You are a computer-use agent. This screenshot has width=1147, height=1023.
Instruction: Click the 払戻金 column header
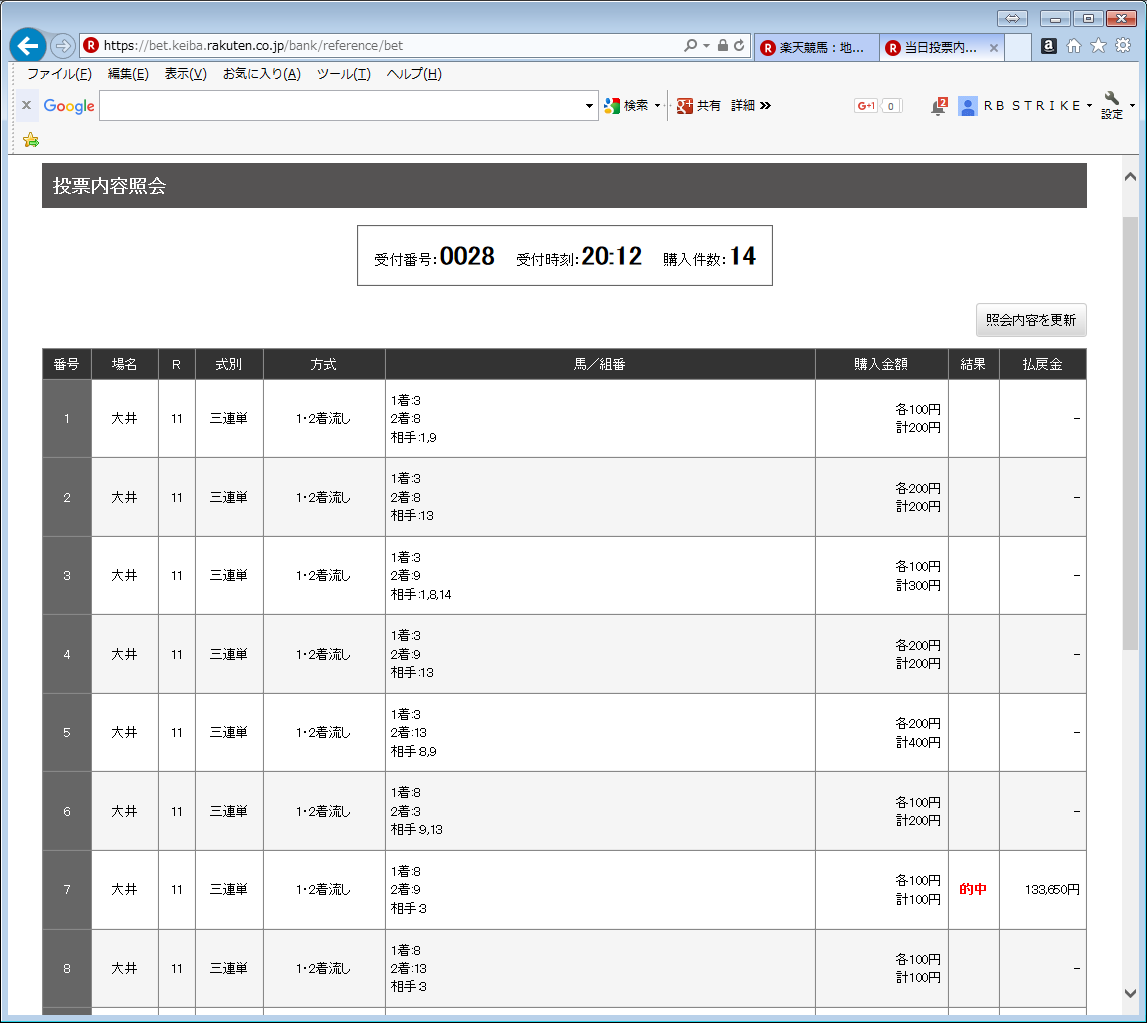coord(1042,364)
